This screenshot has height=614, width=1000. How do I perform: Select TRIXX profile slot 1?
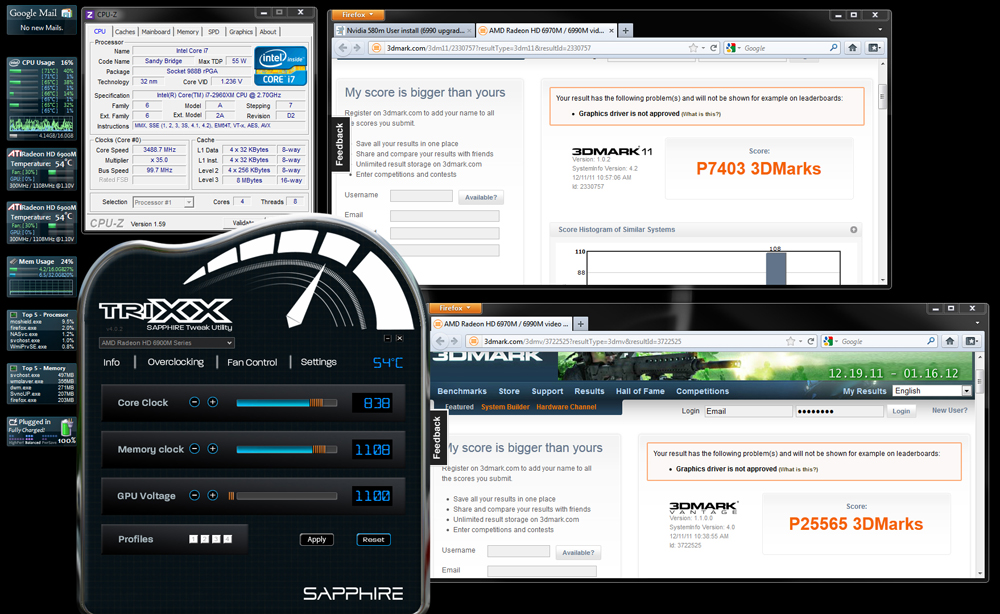[x=193, y=539]
